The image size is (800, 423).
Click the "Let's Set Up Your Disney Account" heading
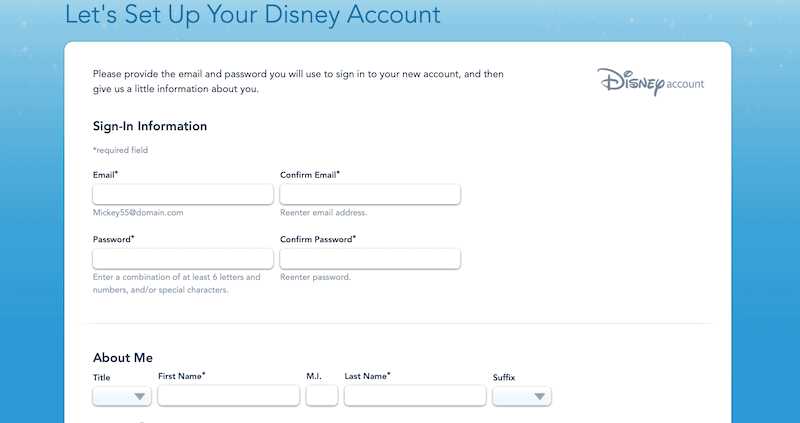pos(253,14)
